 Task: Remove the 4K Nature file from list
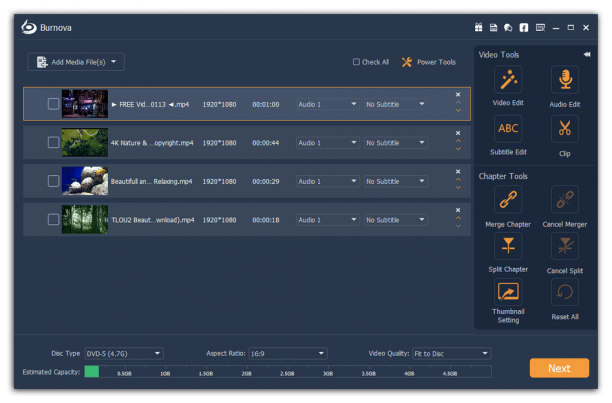point(458,133)
